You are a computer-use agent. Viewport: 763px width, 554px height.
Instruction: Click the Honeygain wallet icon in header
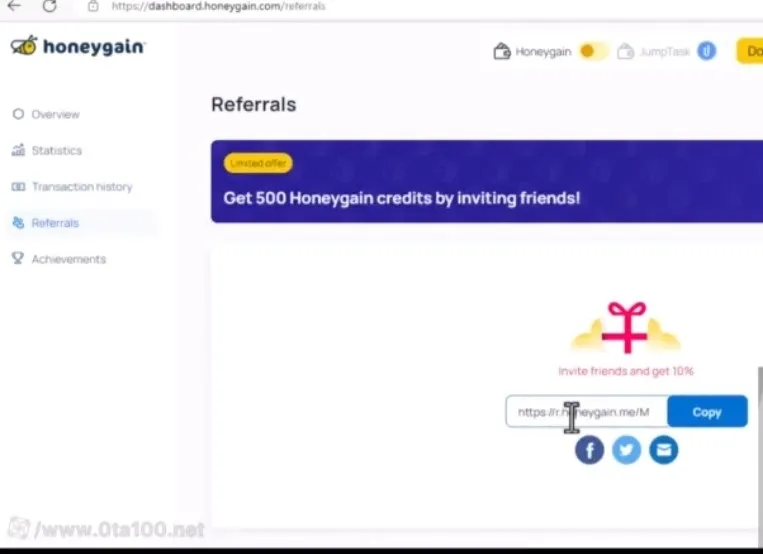coord(502,51)
